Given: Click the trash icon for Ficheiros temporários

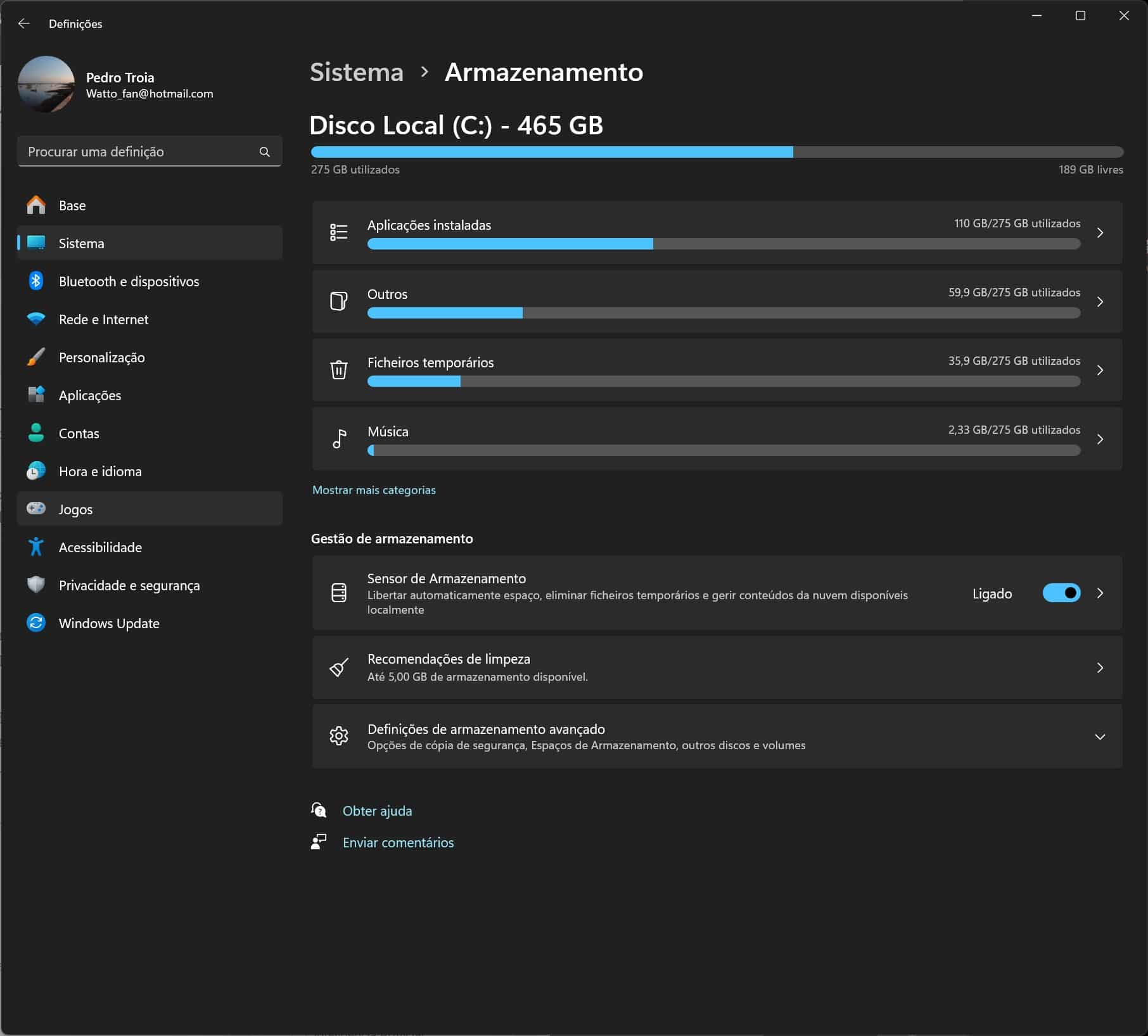Looking at the screenshot, I should click(x=339, y=370).
